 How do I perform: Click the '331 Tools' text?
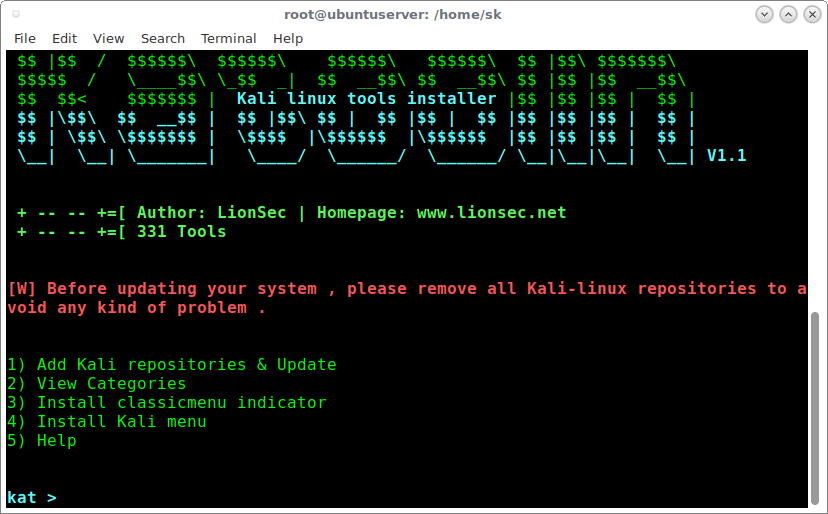[x=181, y=231]
